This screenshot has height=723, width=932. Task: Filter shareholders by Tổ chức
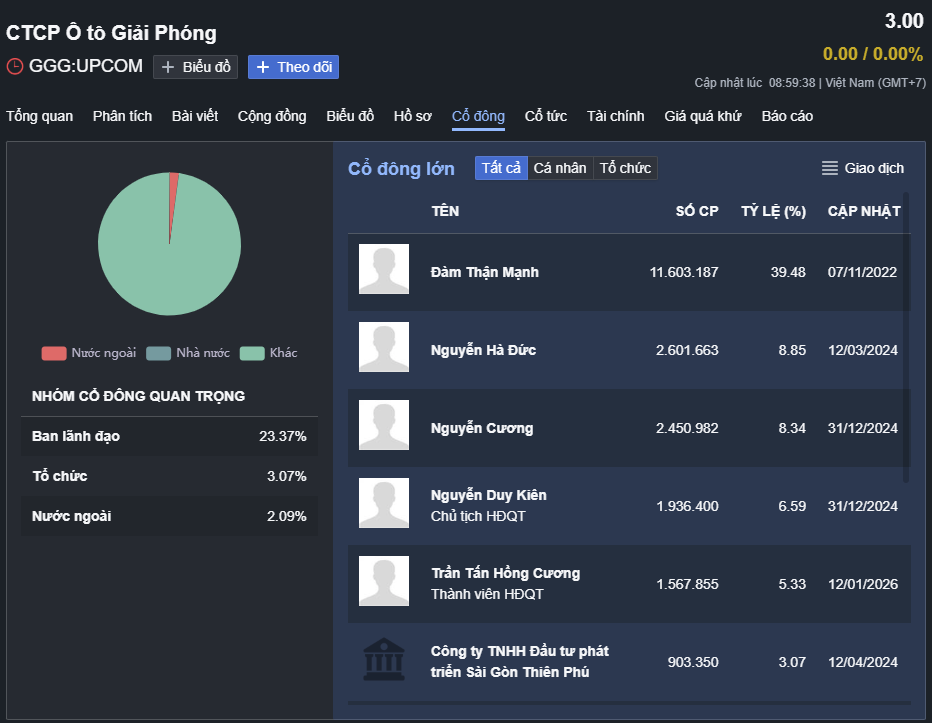pyautogui.click(x=625, y=168)
